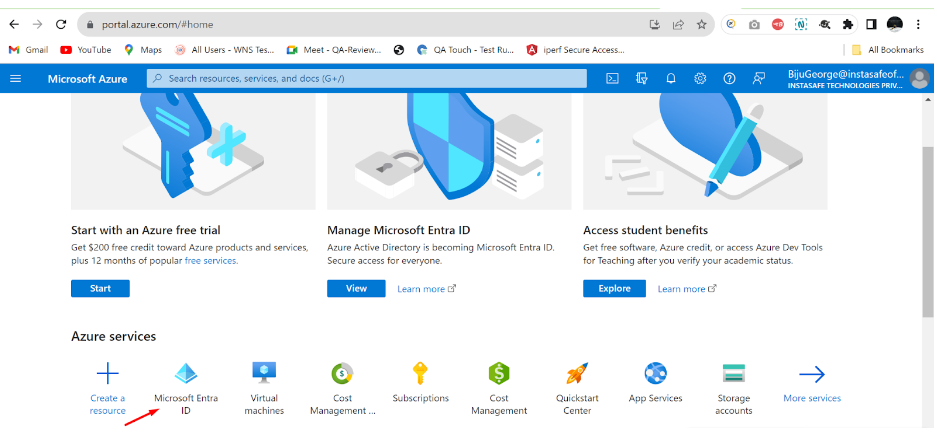Open the Subscriptions key icon
937x433 pixels.
(x=421, y=373)
